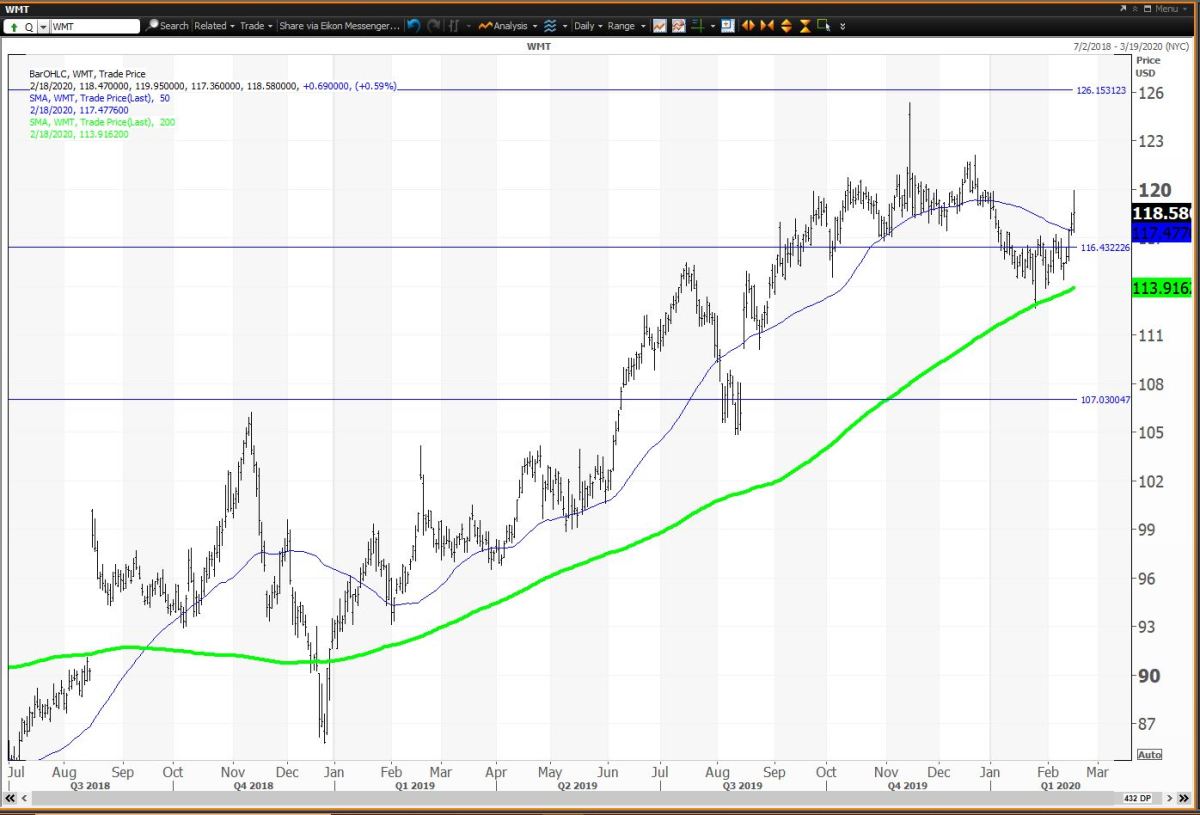Click the single-line chart icon
The width and height of the screenshot is (1200, 815).
click(660, 25)
